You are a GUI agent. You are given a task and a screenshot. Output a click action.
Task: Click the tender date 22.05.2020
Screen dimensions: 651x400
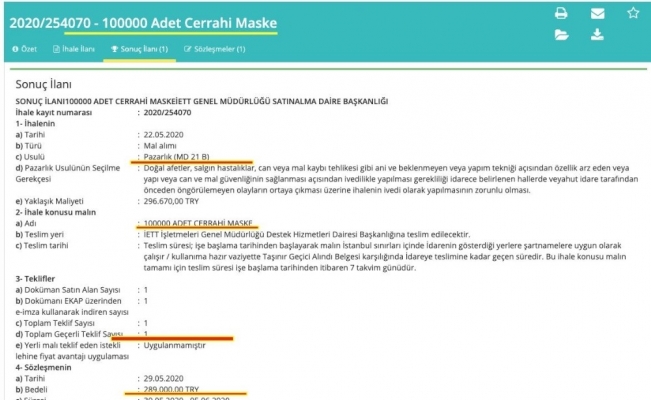pos(167,135)
